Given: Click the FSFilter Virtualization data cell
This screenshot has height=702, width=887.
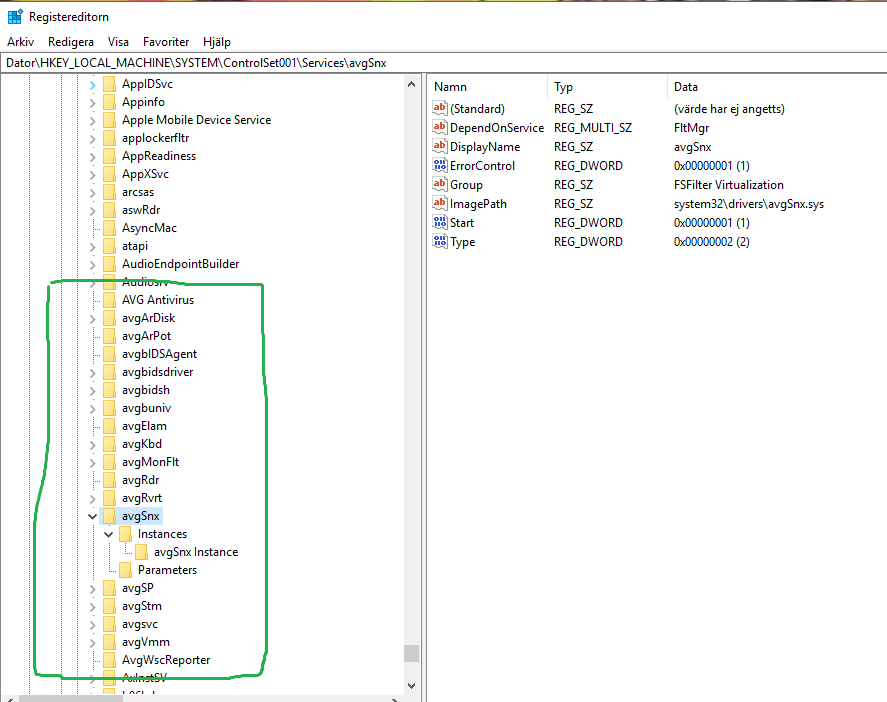Looking at the screenshot, I should 729,185.
